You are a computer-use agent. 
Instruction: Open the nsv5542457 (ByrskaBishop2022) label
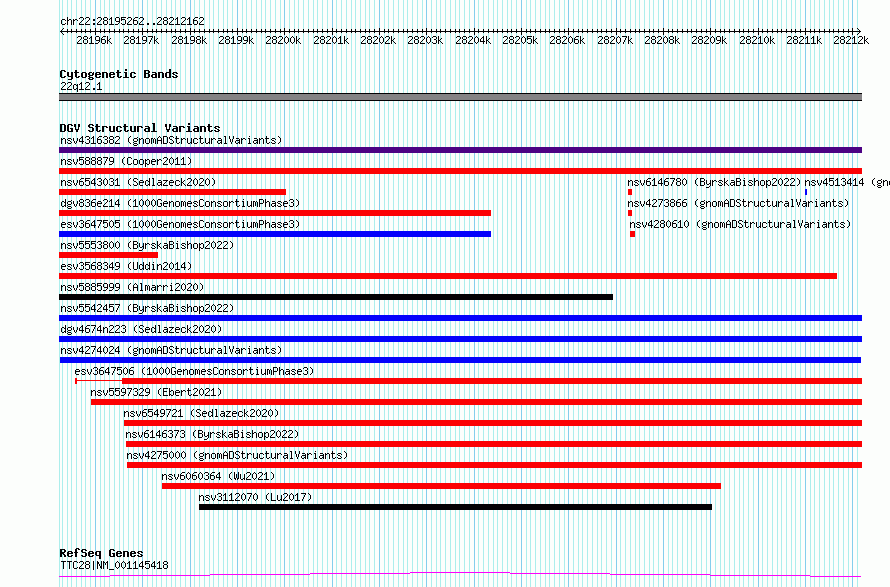[x=147, y=308]
